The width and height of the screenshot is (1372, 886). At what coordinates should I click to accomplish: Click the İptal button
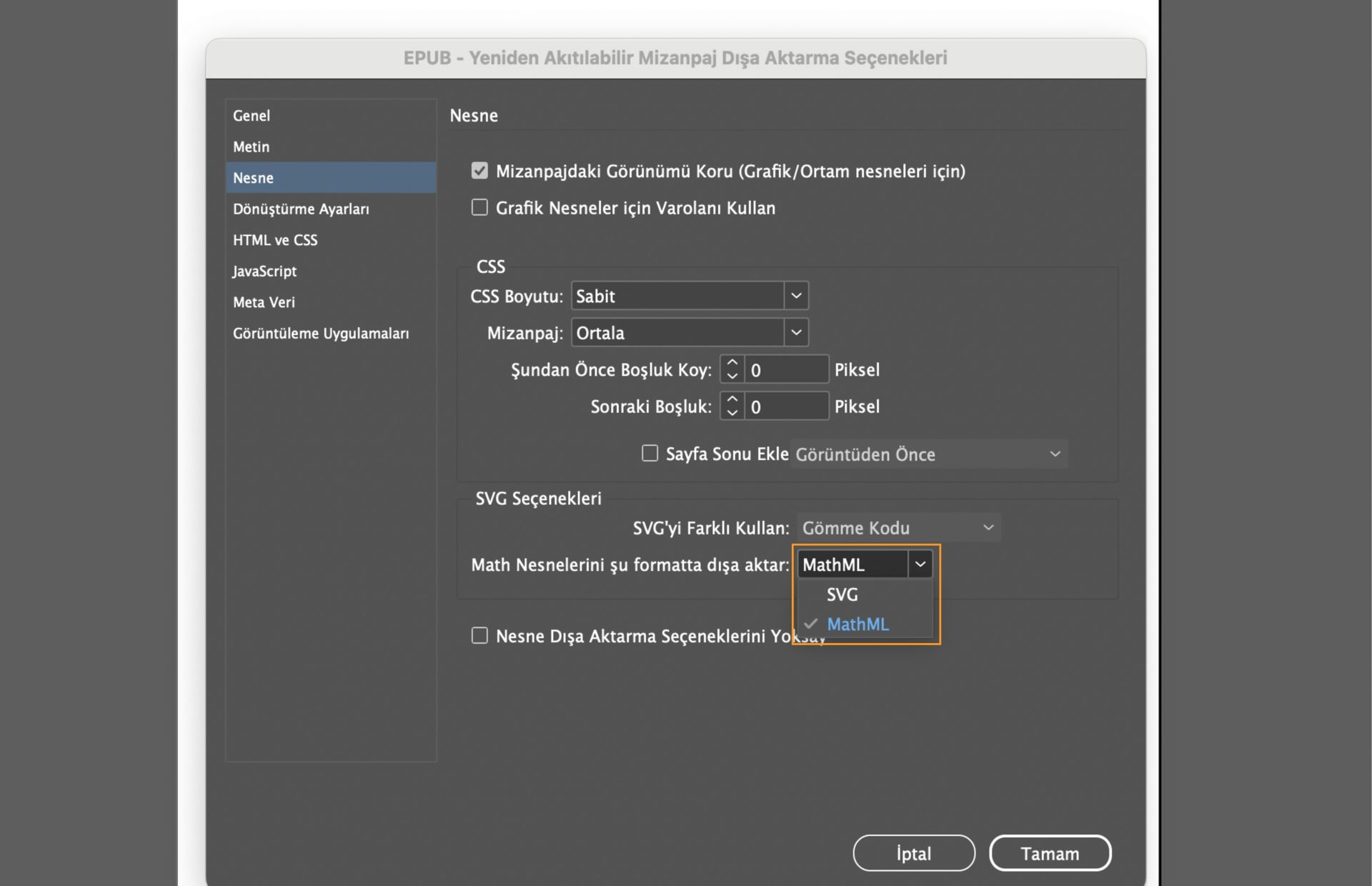click(x=913, y=853)
